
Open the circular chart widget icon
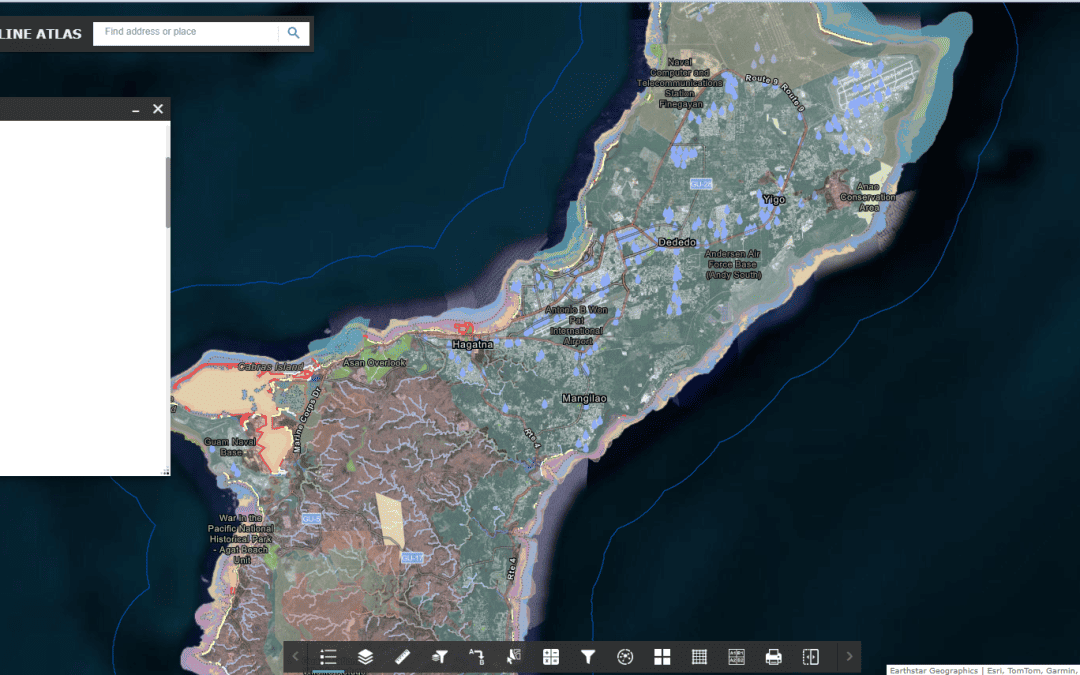pyautogui.click(x=625, y=657)
